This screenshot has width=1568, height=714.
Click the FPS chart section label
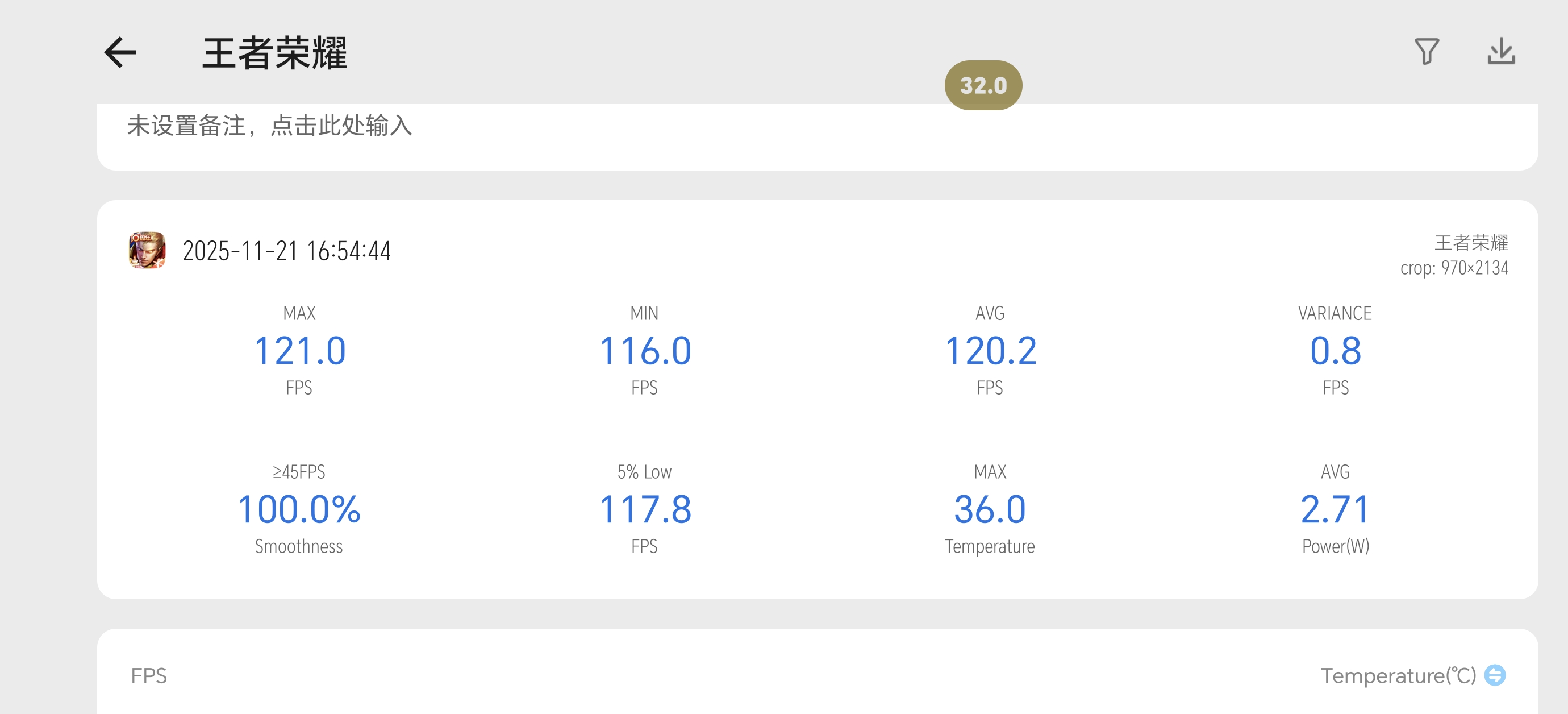[149, 675]
